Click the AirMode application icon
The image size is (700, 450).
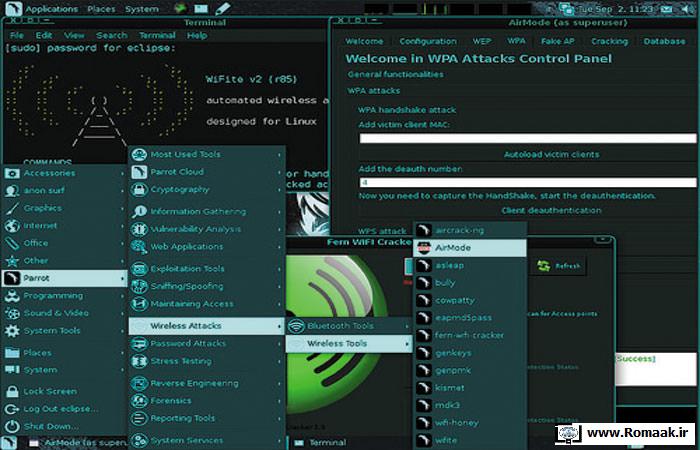tap(424, 248)
